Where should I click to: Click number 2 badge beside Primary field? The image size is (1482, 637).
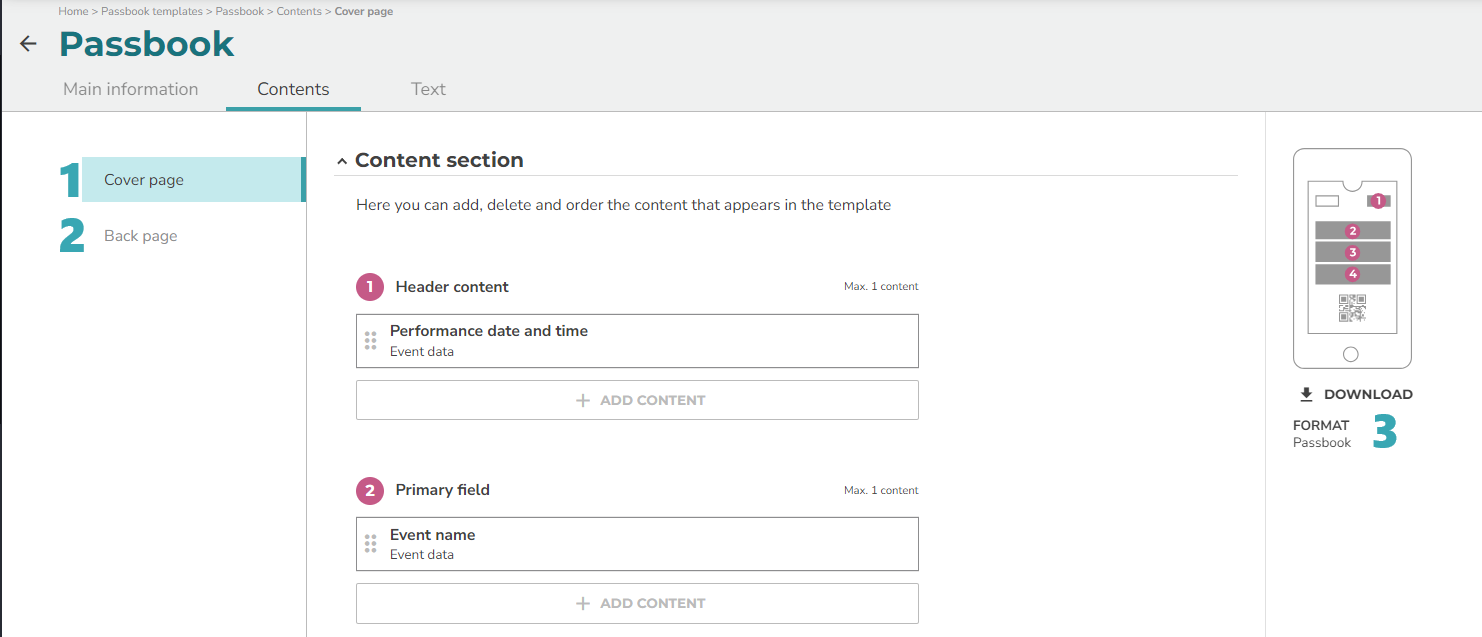(x=370, y=490)
